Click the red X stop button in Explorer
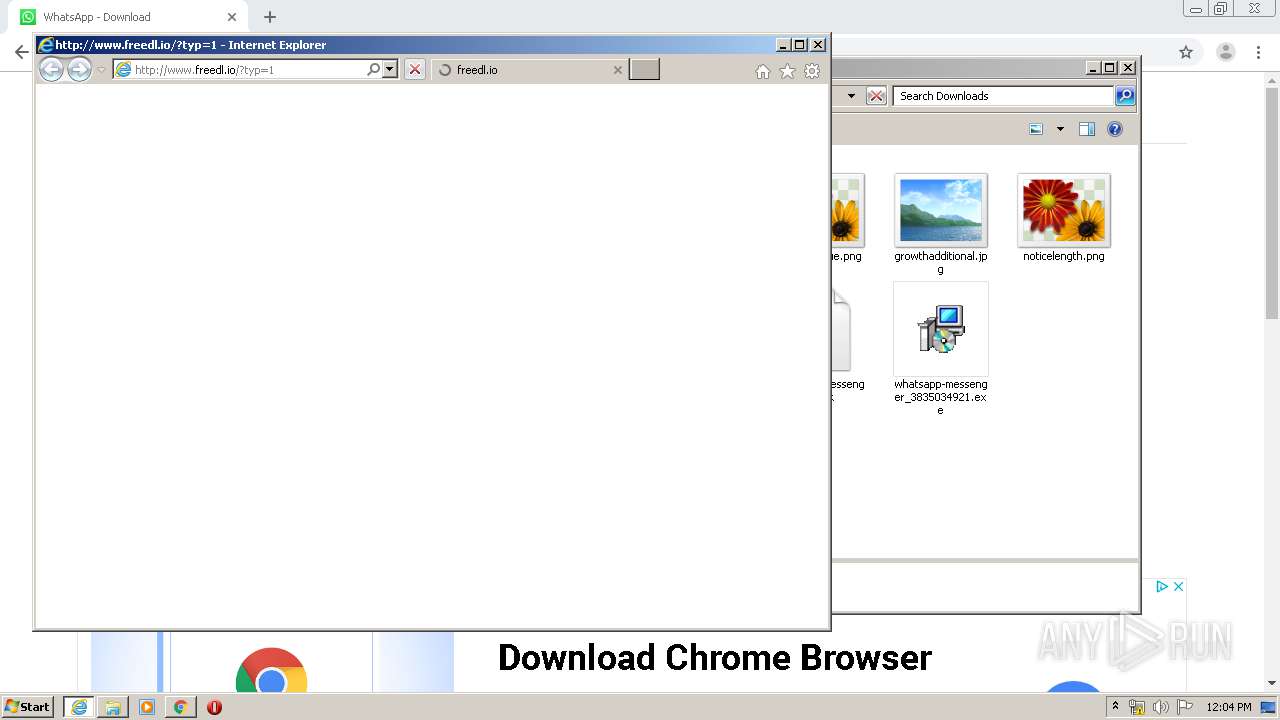The height and width of the screenshot is (720, 1280). [x=876, y=96]
